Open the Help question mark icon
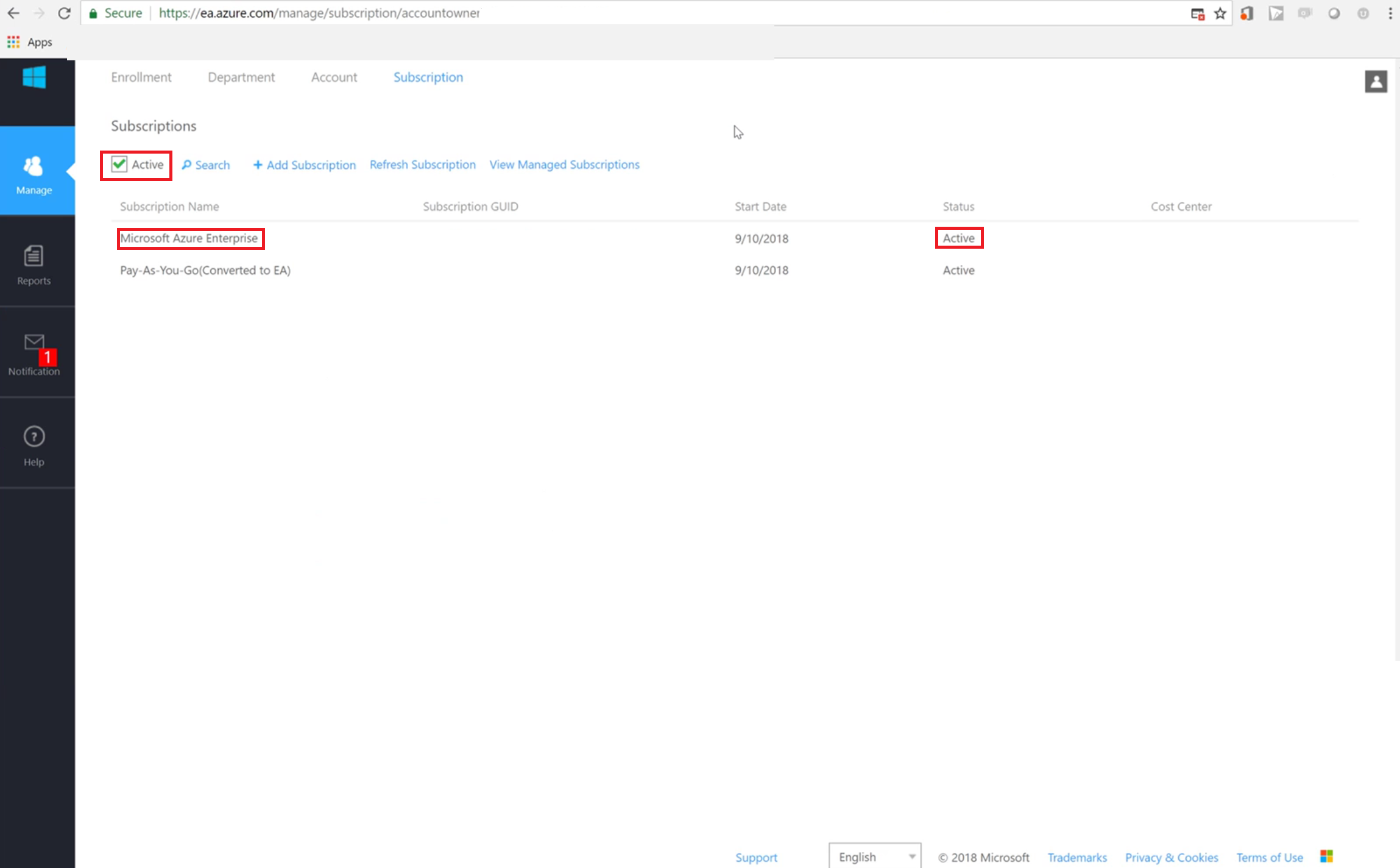 pyautogui.click(x=34, y=437)
